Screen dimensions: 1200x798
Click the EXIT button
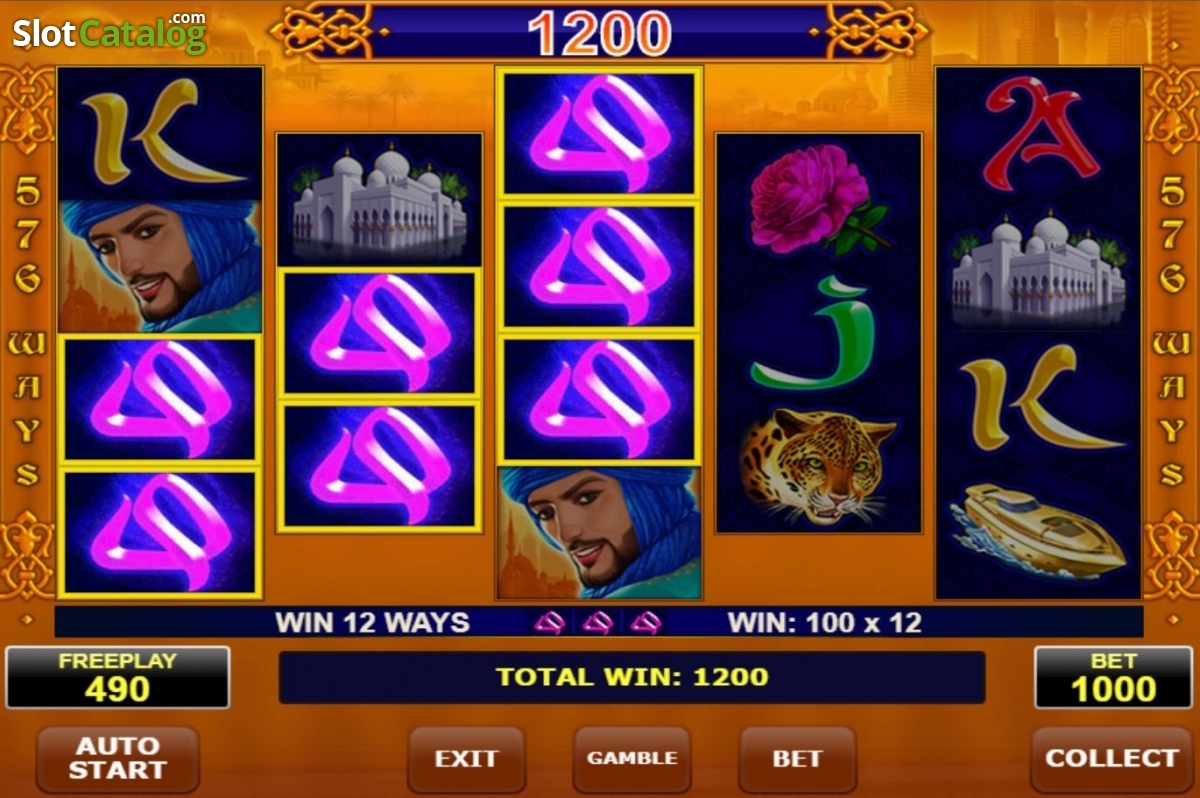point(466,759)
